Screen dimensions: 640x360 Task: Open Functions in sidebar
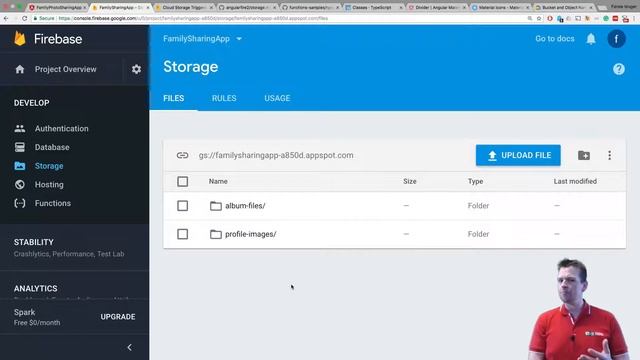(x=53, y=203)
